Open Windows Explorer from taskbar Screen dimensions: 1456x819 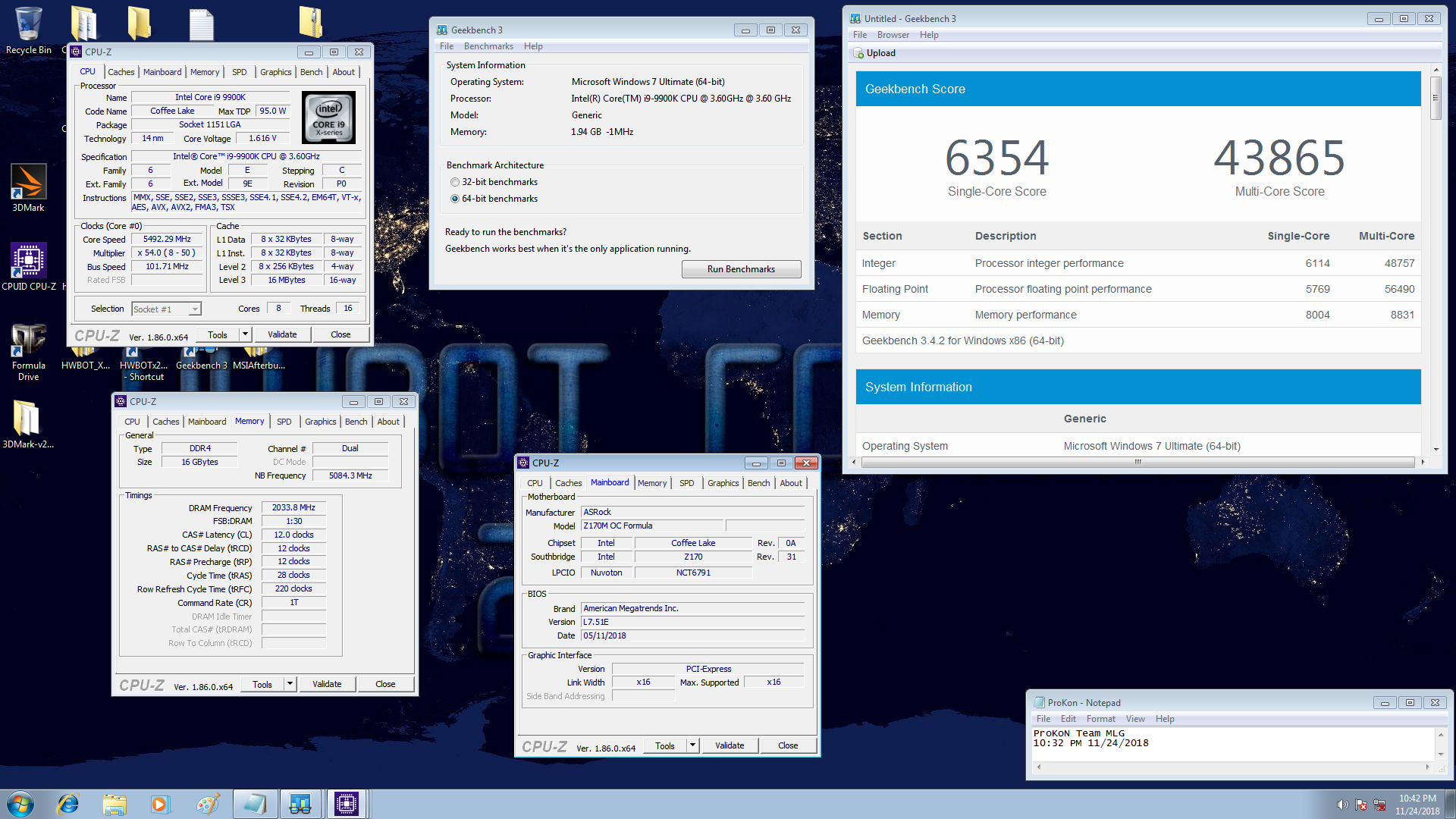(x=115, y=804)
